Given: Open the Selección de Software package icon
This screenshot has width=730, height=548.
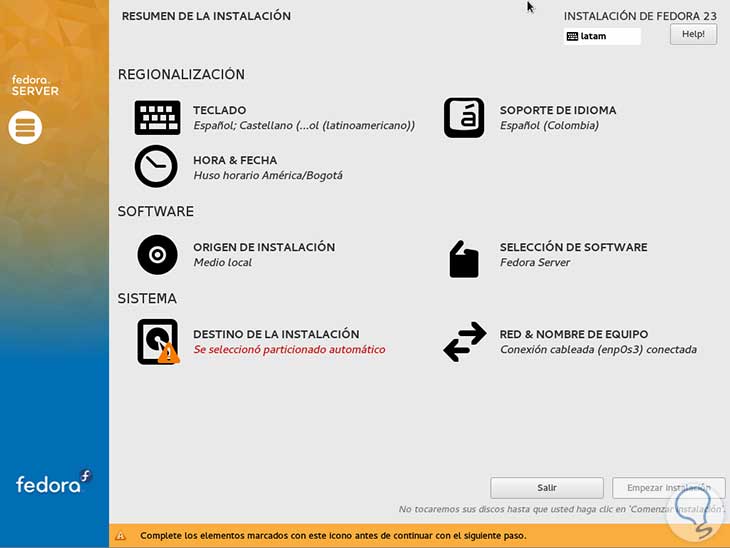Looking at the screenshot, I should pos(464,259).
